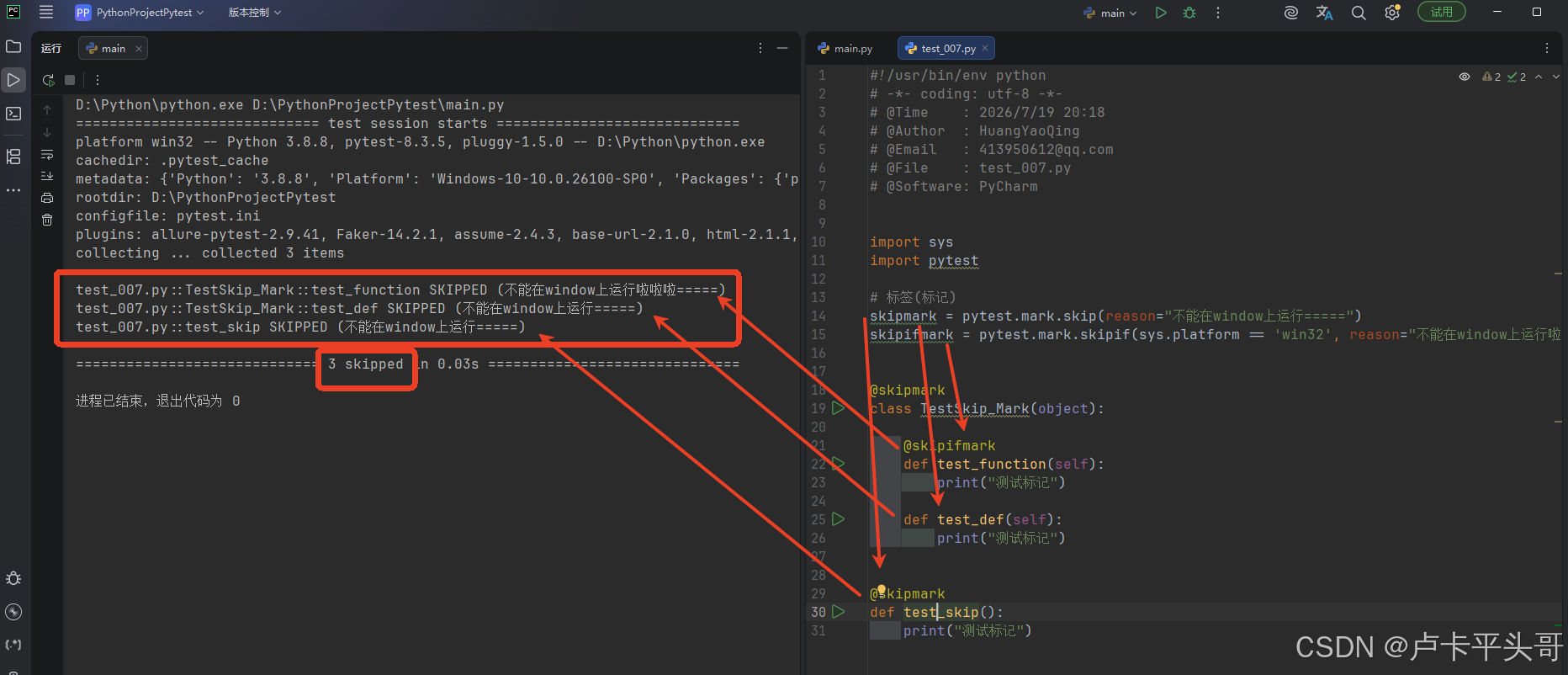Open Run panel options three dots
The width and height of the screenshot is (1568, 675).
(760, 48)
